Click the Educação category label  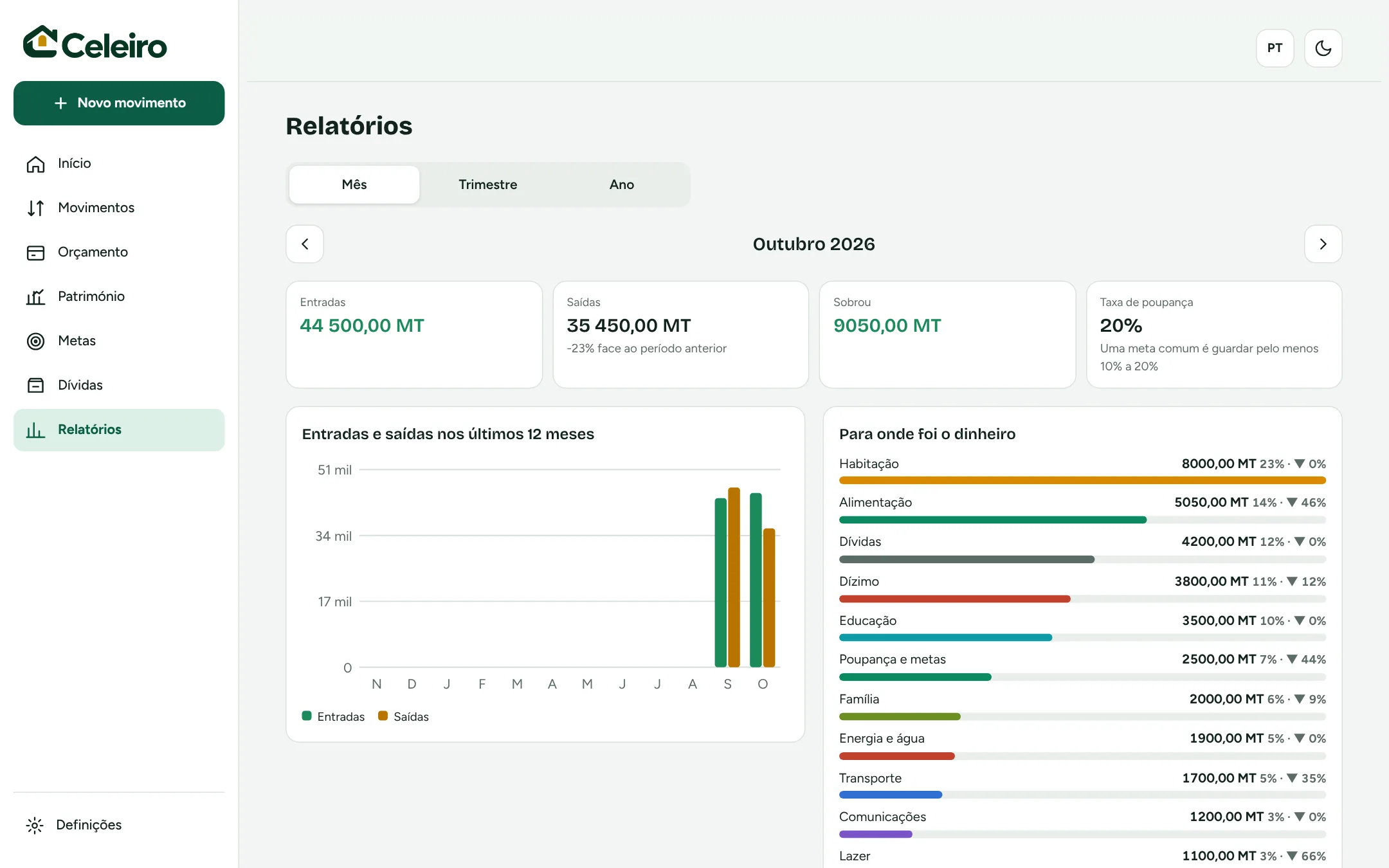pos(867,621)
